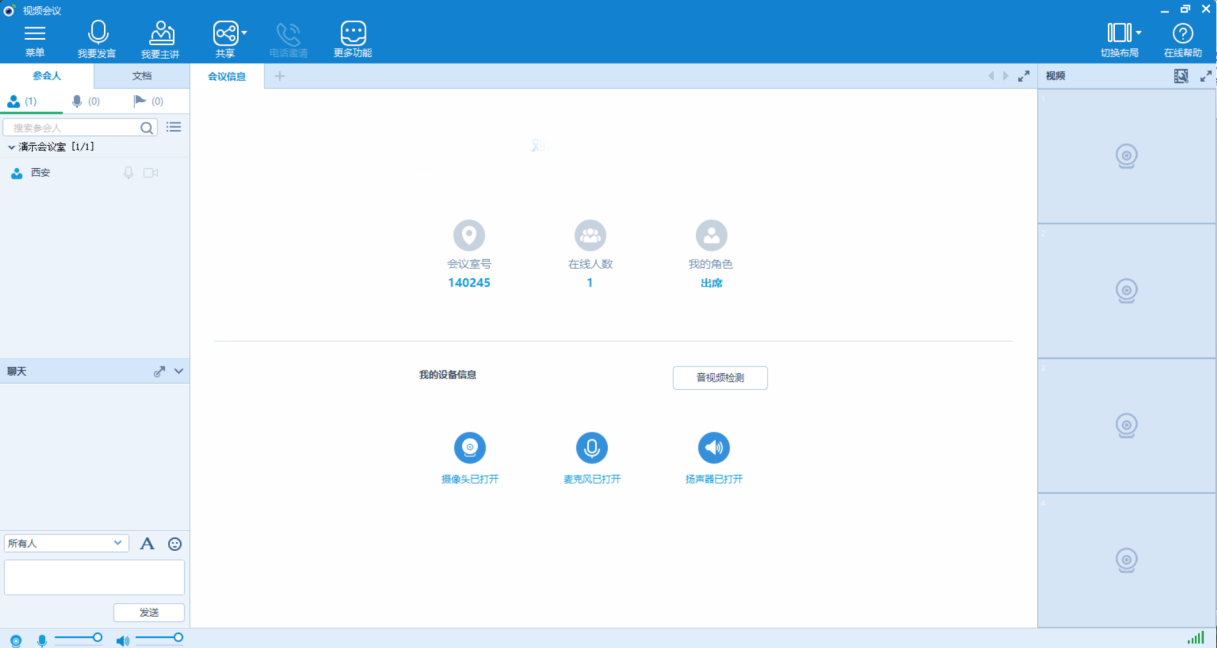Pop out the chat panel

(x=159, y=371)
